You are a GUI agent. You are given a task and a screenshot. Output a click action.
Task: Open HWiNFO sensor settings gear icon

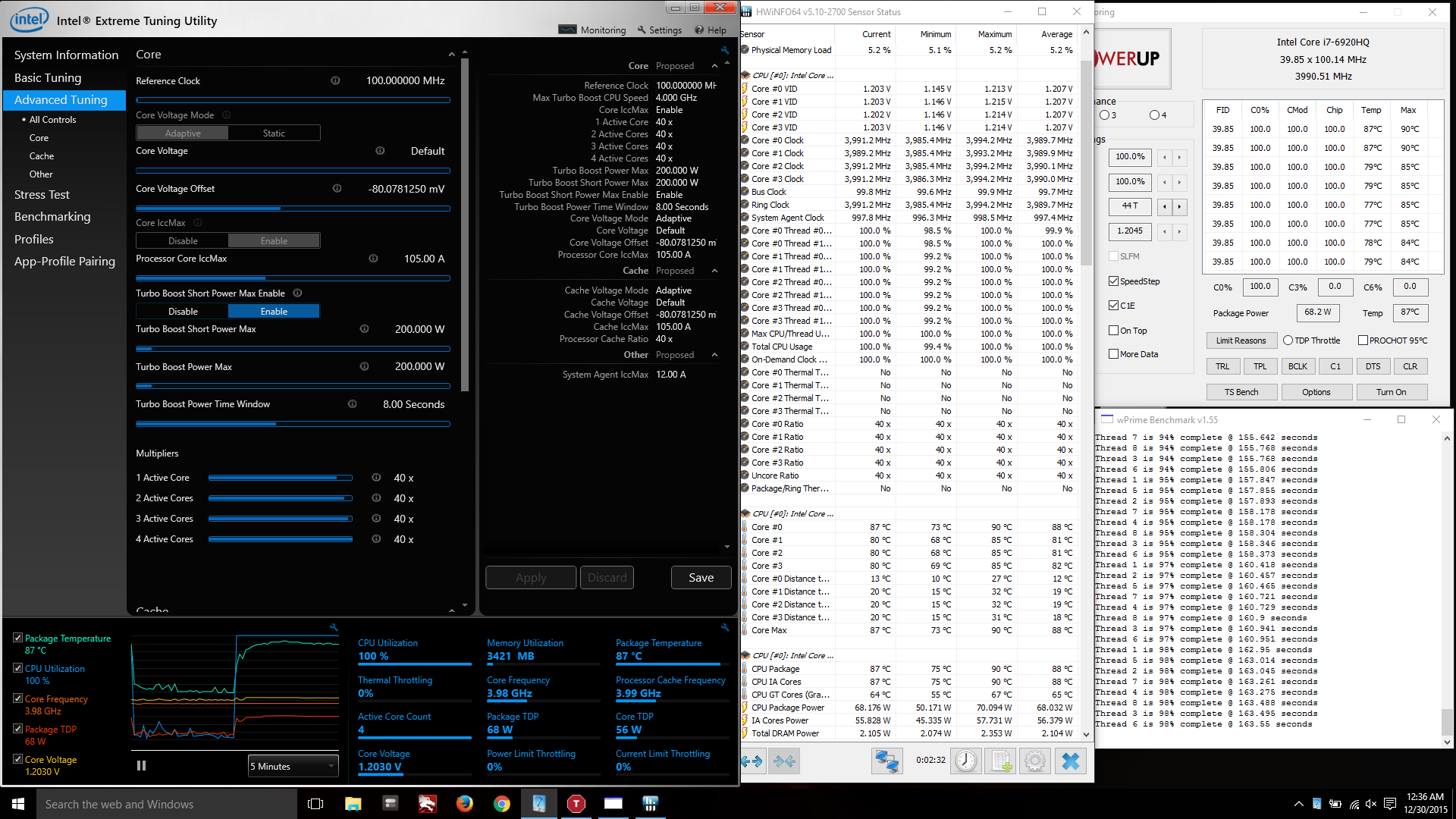point(1035,761)
